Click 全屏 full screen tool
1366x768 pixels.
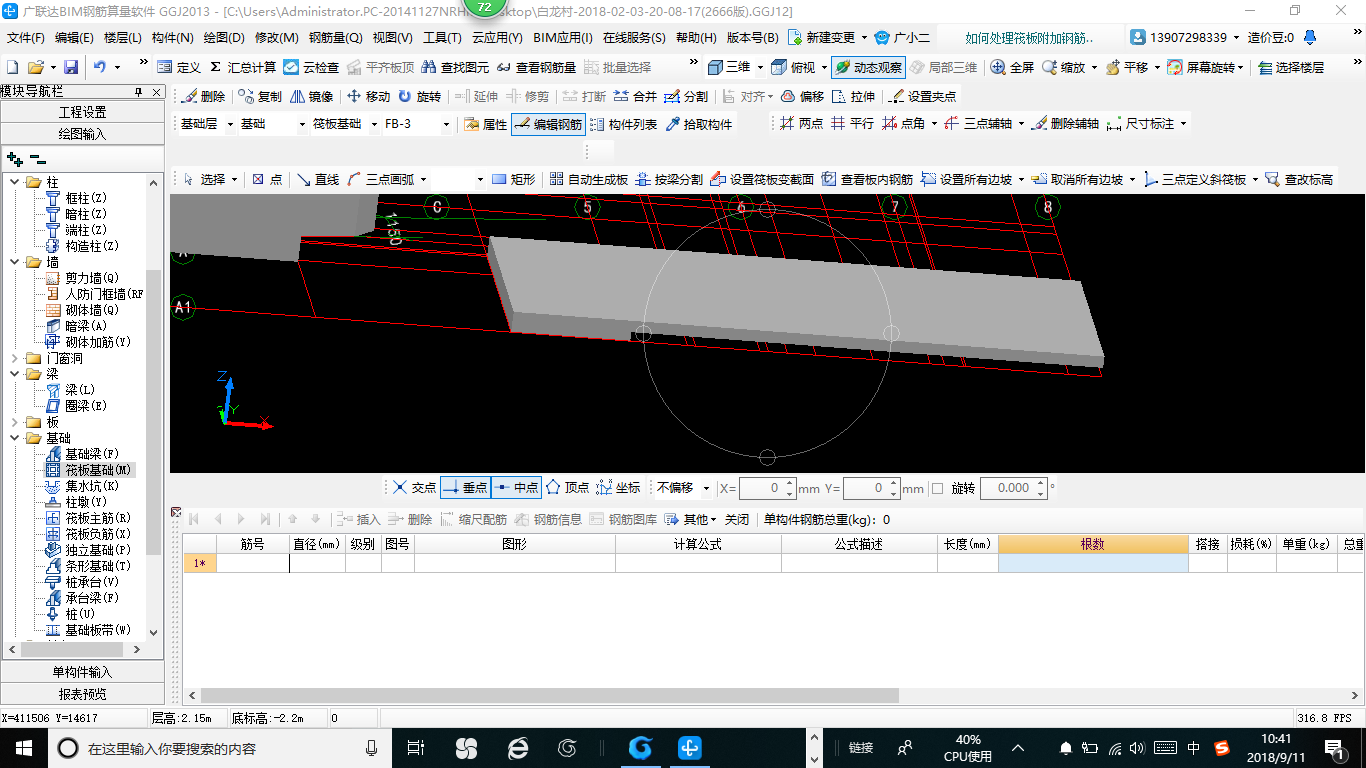(x=1012, y=67)
